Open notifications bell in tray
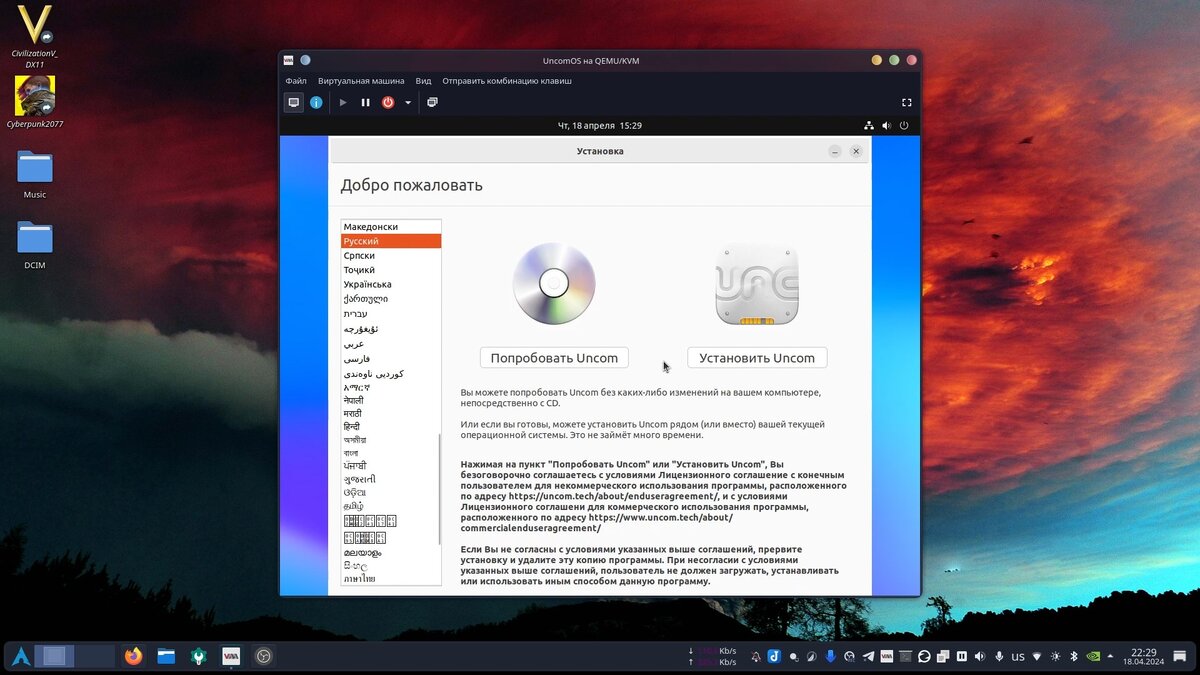The width and height of the screenshot is (1200, 675). [756, 657]
